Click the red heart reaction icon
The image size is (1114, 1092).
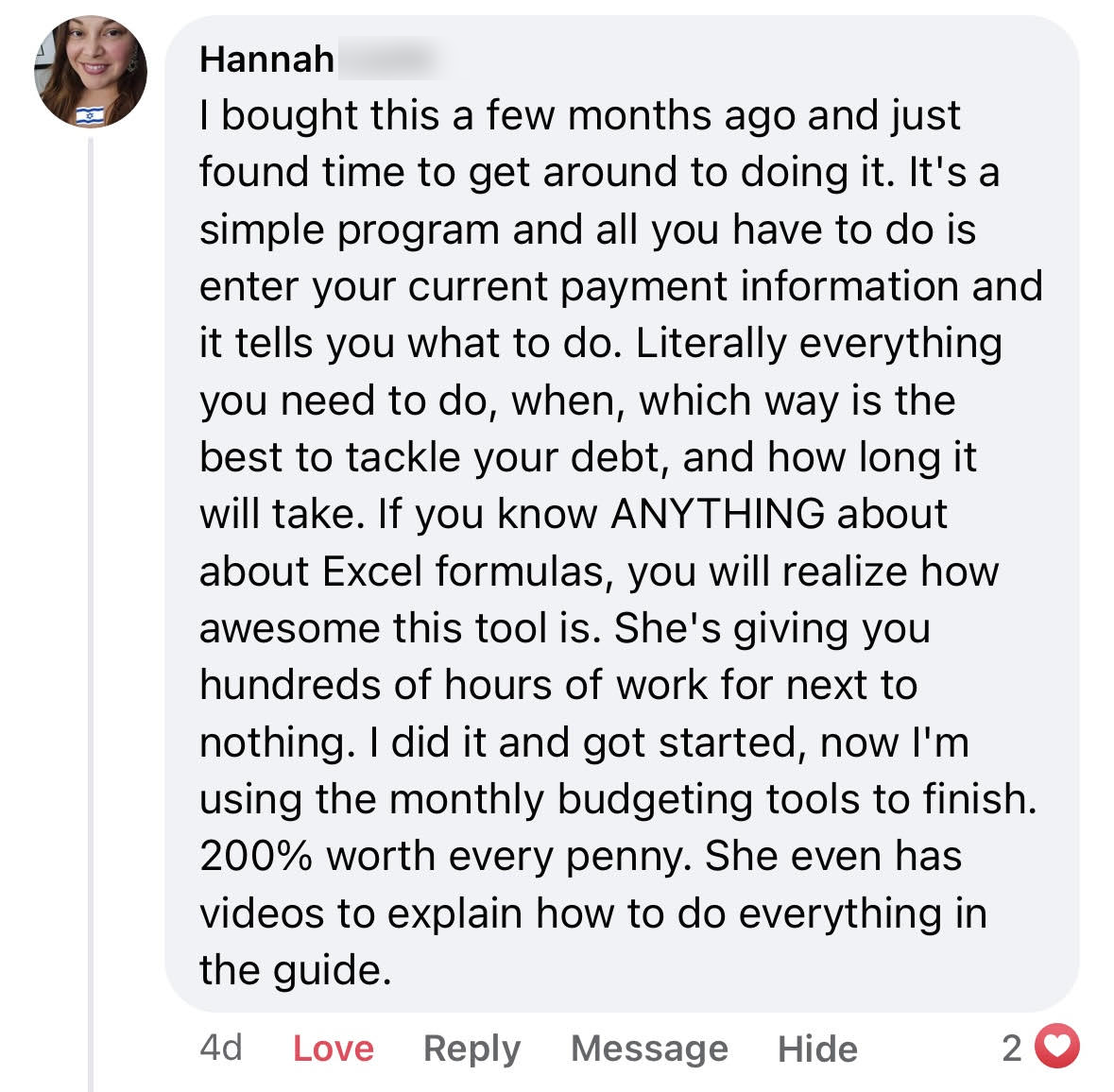point(1057,1046)
